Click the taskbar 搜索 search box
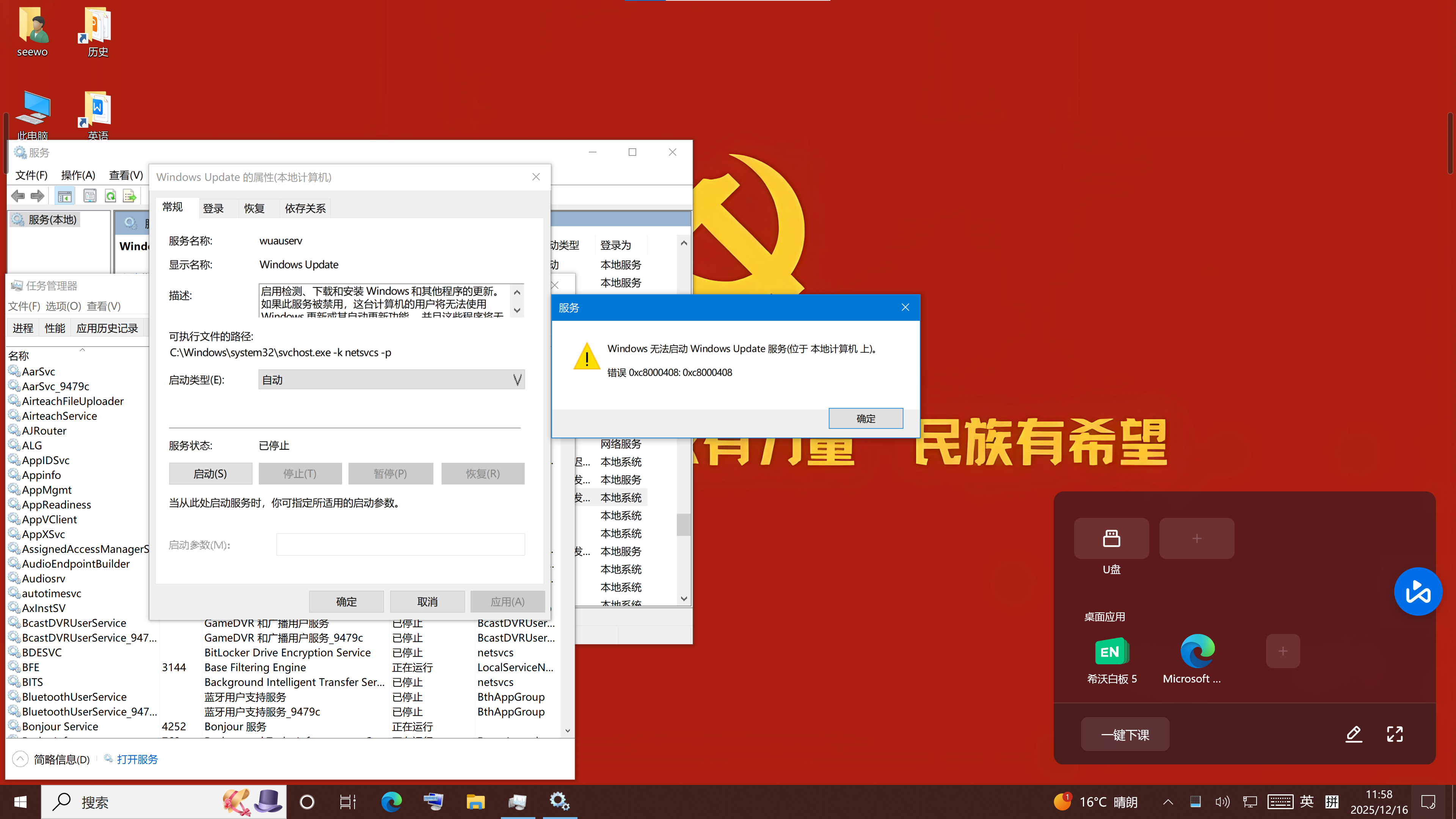1456x819 pixels. 164,802
